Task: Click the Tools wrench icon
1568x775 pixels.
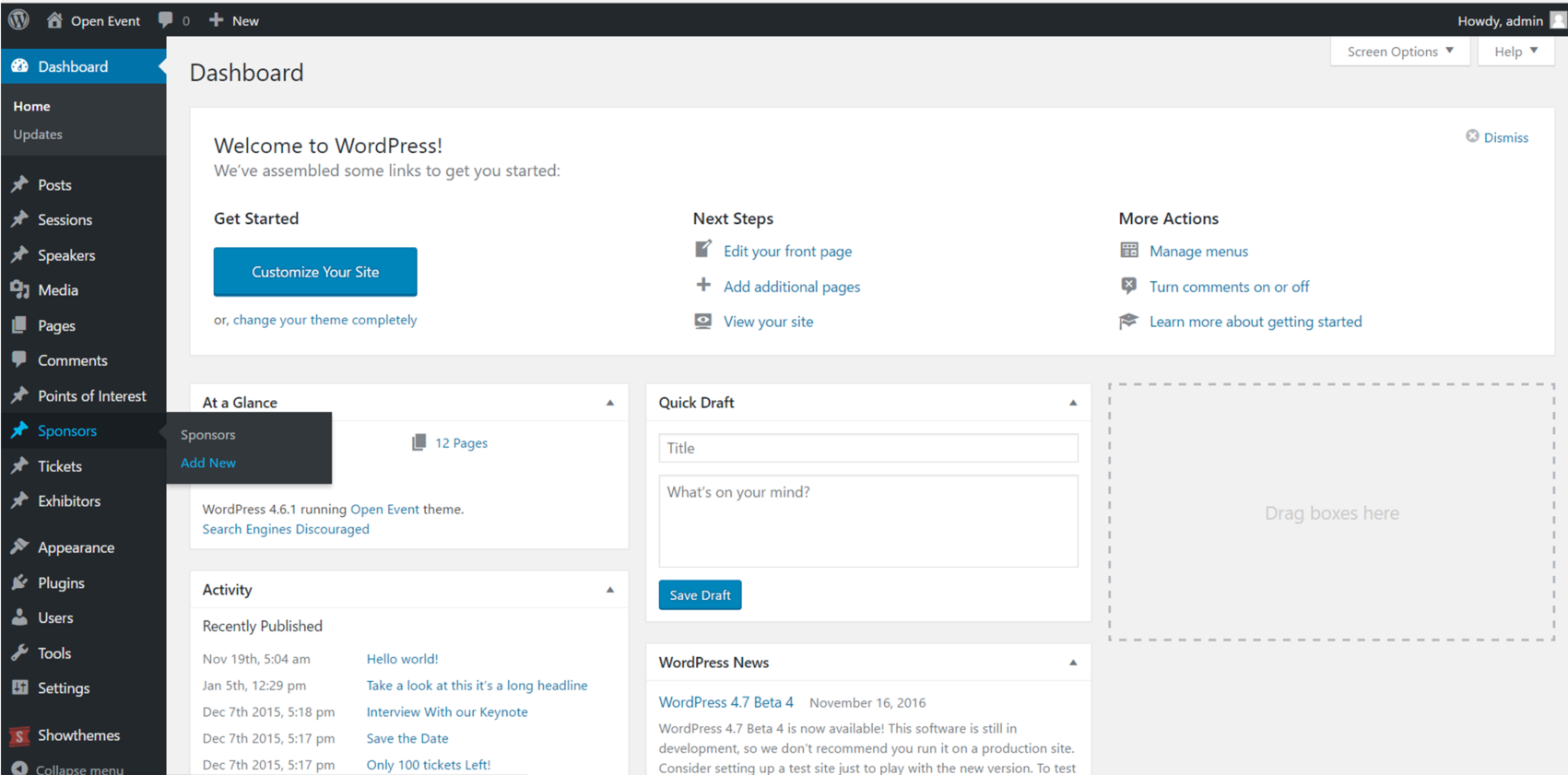Action: click(x=19, y=652)
